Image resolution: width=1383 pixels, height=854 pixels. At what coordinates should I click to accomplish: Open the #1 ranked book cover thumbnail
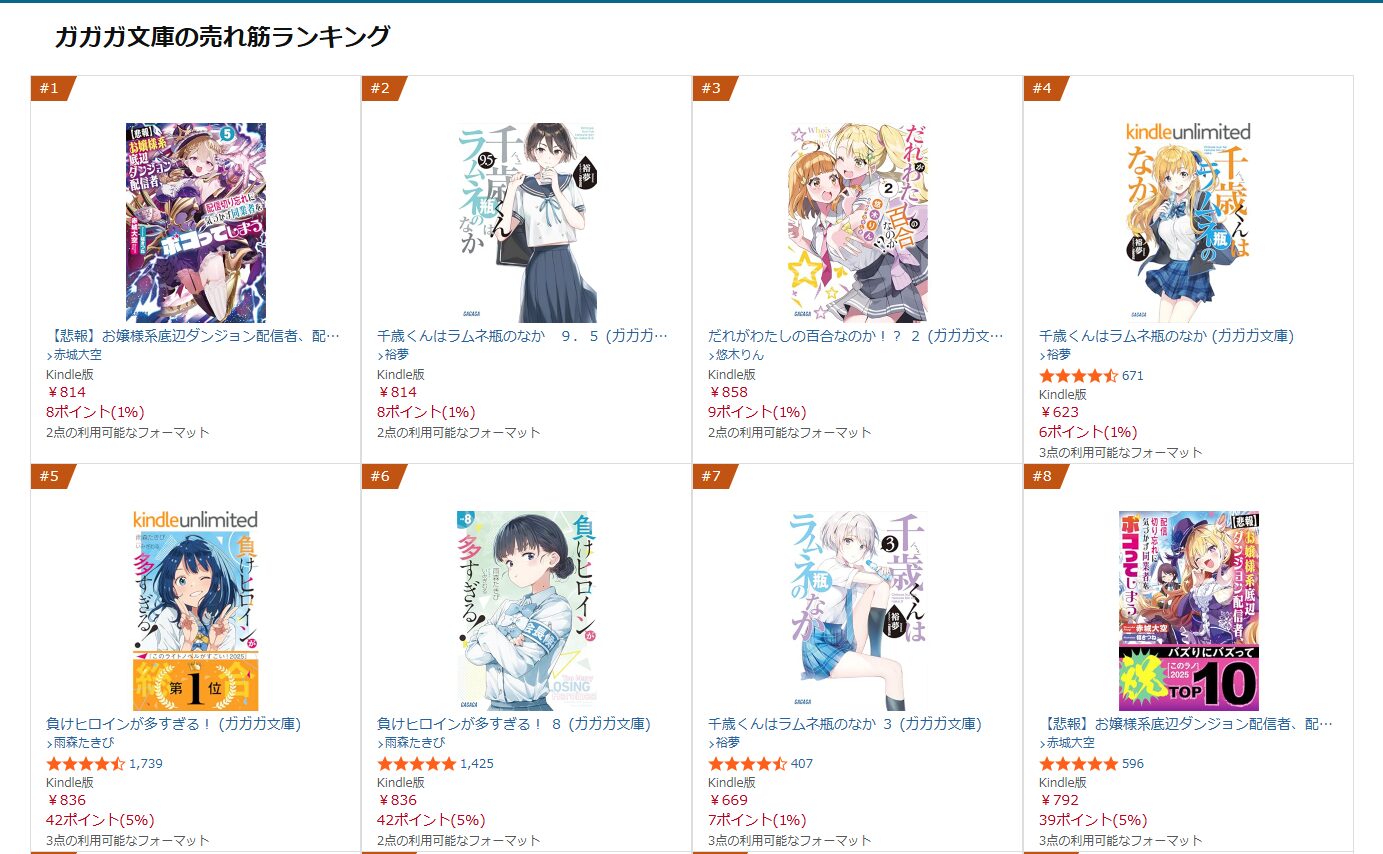click(196, 222)
